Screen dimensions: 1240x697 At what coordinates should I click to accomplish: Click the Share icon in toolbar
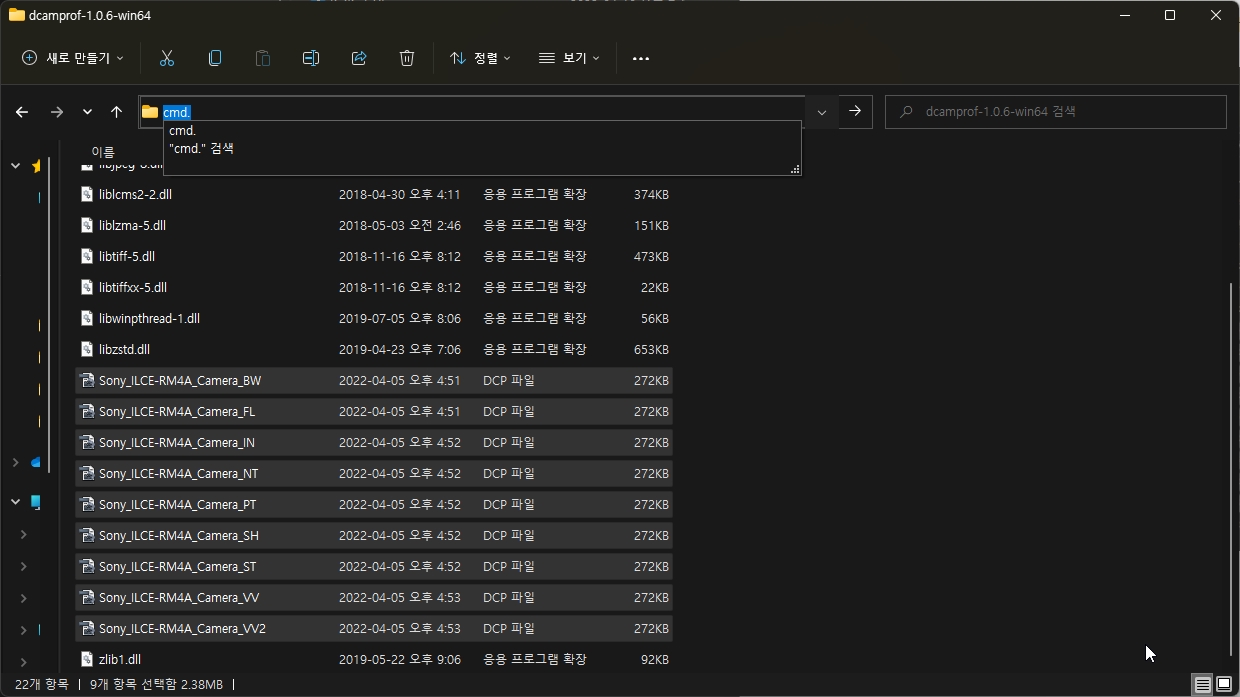[359, 58]
